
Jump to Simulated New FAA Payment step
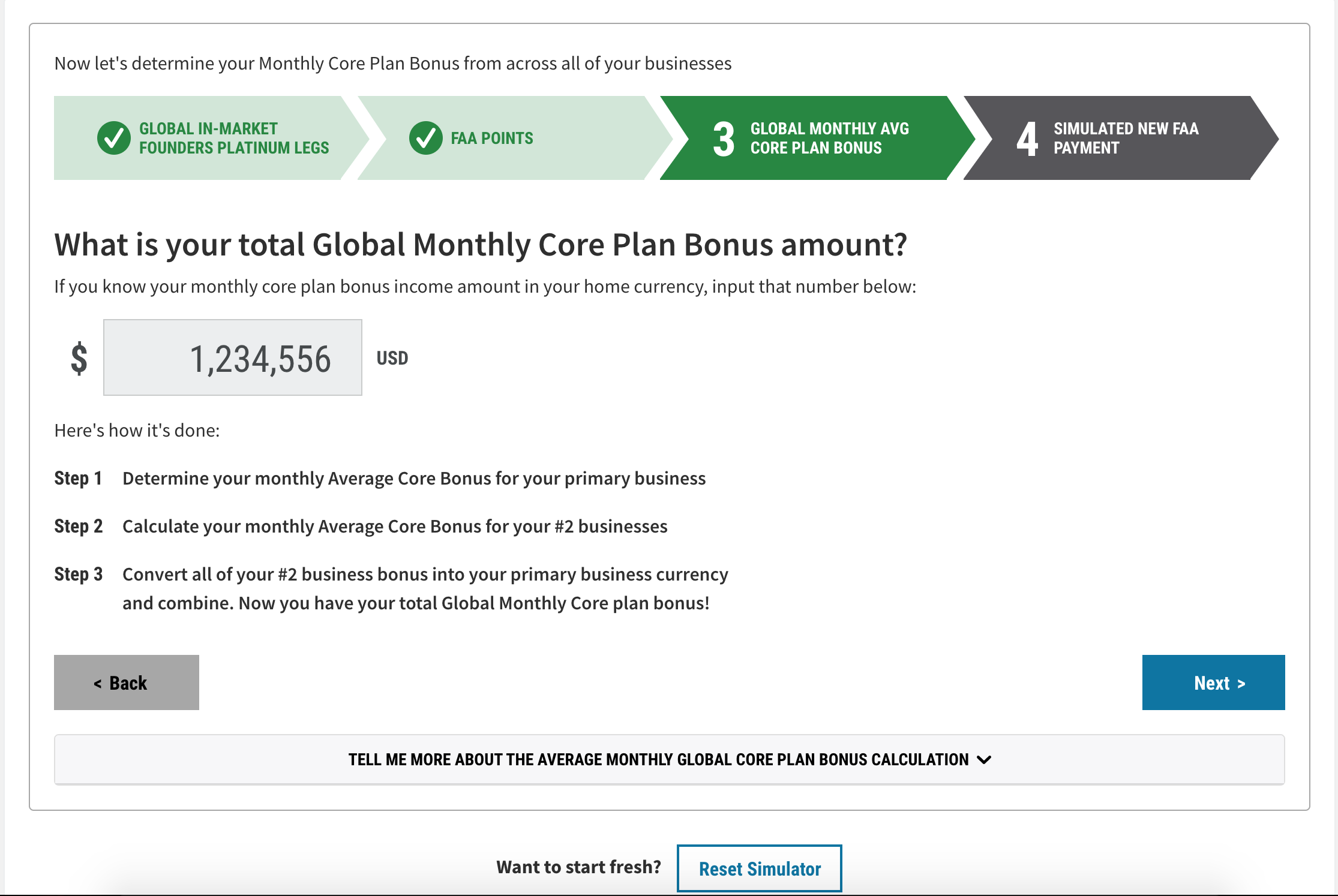click(1126, 138)
